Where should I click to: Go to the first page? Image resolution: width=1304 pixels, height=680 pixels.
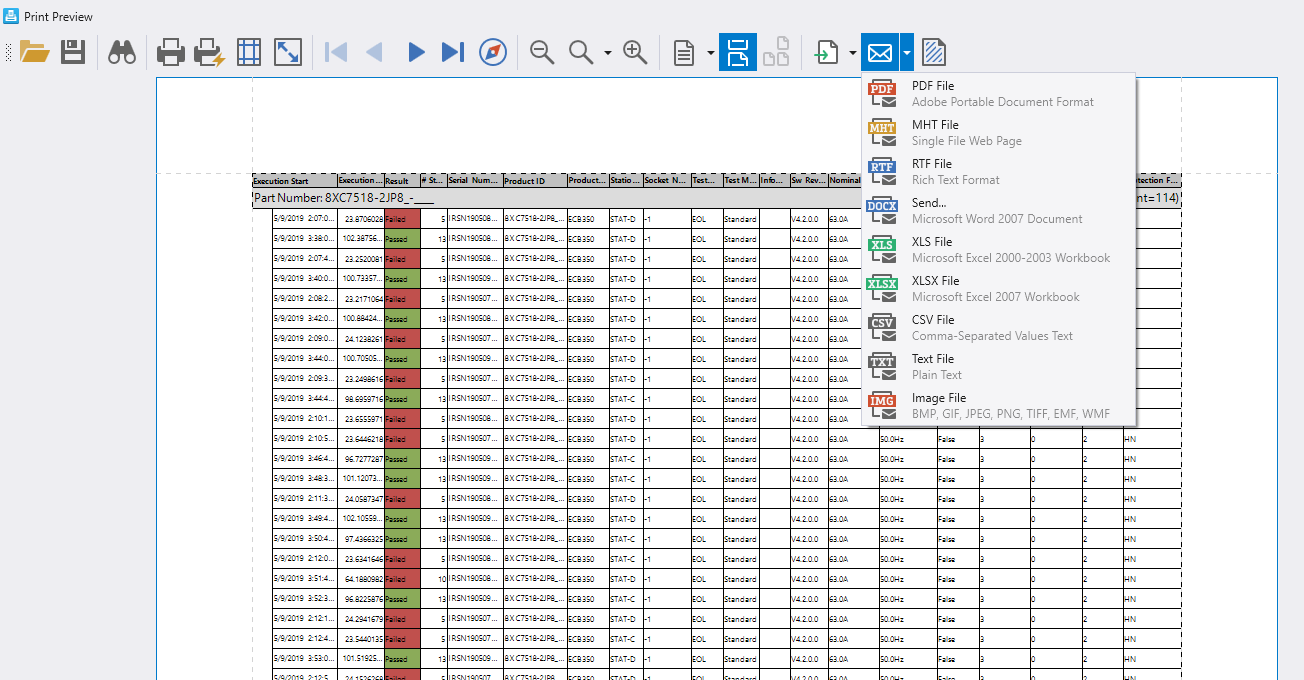[336, 52]
